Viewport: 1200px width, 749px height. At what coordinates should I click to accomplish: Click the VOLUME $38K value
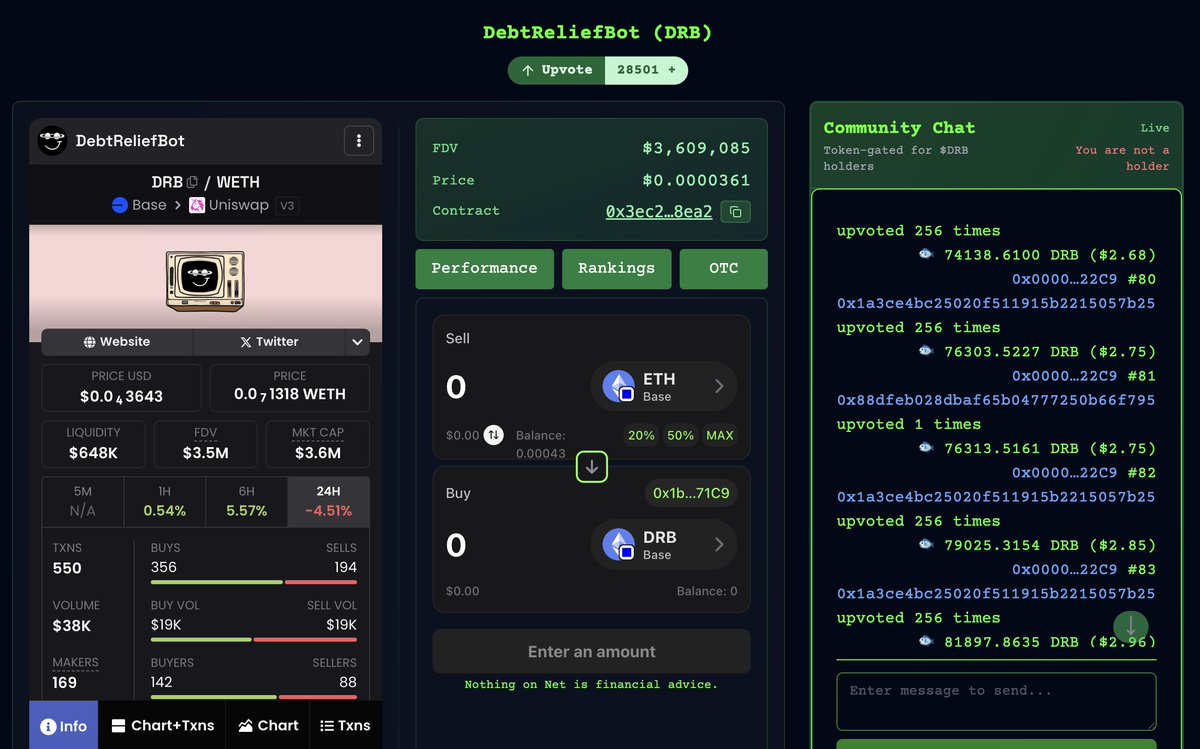coord(73,626)
